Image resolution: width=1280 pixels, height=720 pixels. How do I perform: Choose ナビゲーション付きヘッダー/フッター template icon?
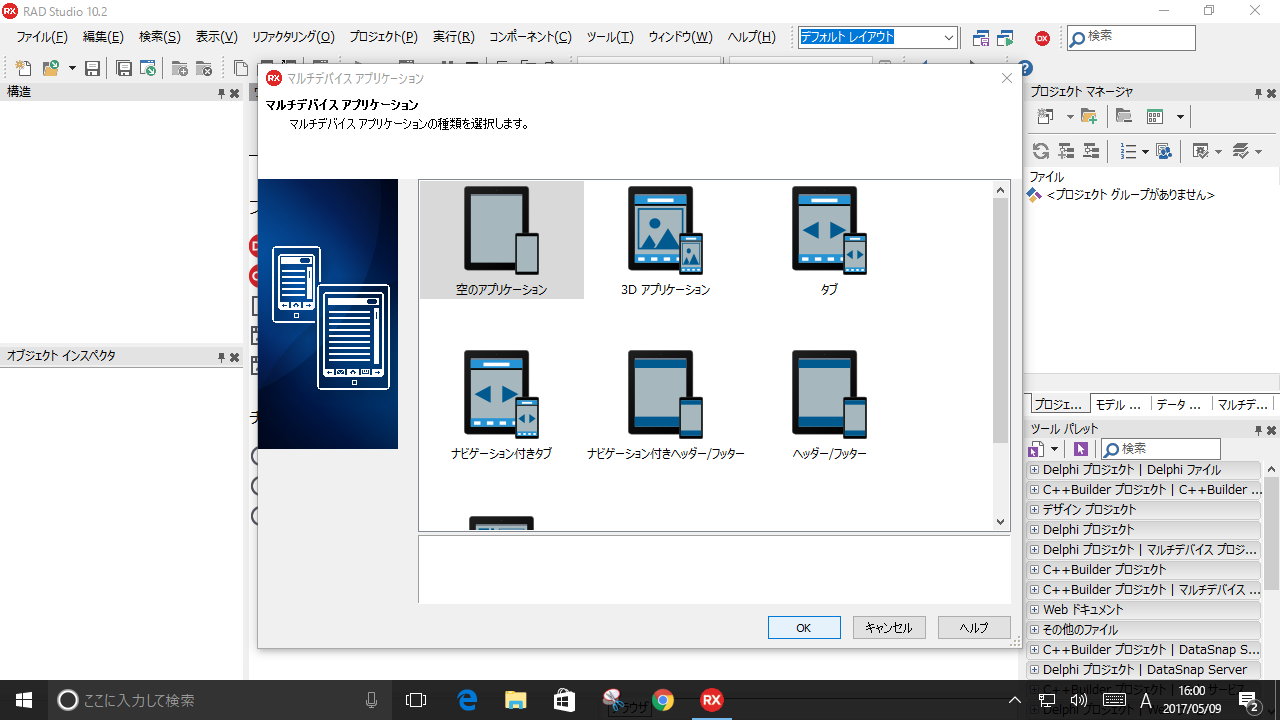(x=665, y=394)
